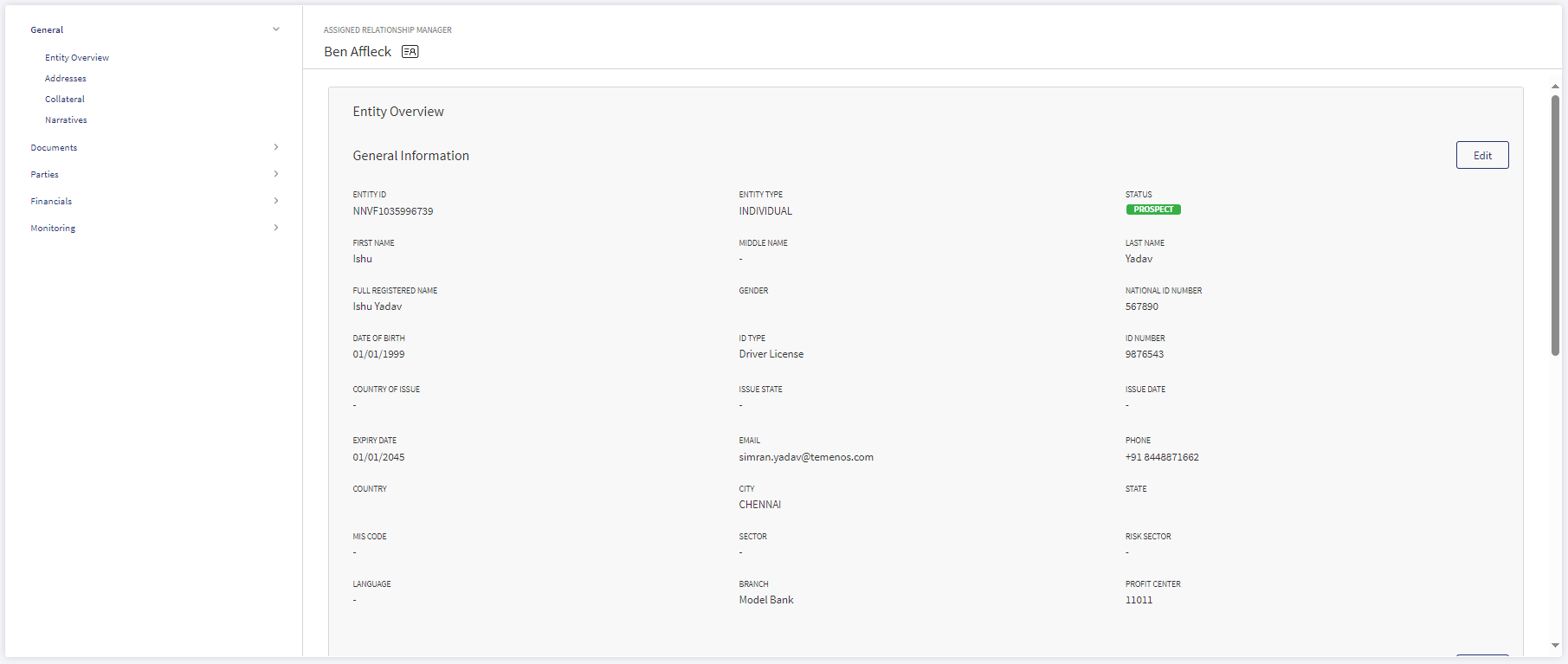Click the city value CHENNAI
This screenshot has height=664, width=1568.
[x=760, y=505]
